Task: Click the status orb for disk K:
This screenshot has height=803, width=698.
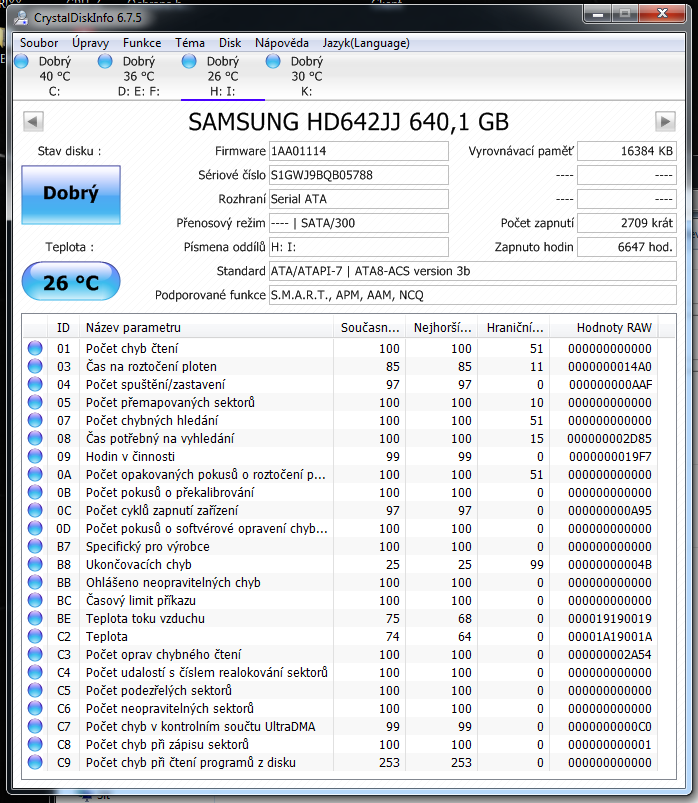Action: coord(274,62)
